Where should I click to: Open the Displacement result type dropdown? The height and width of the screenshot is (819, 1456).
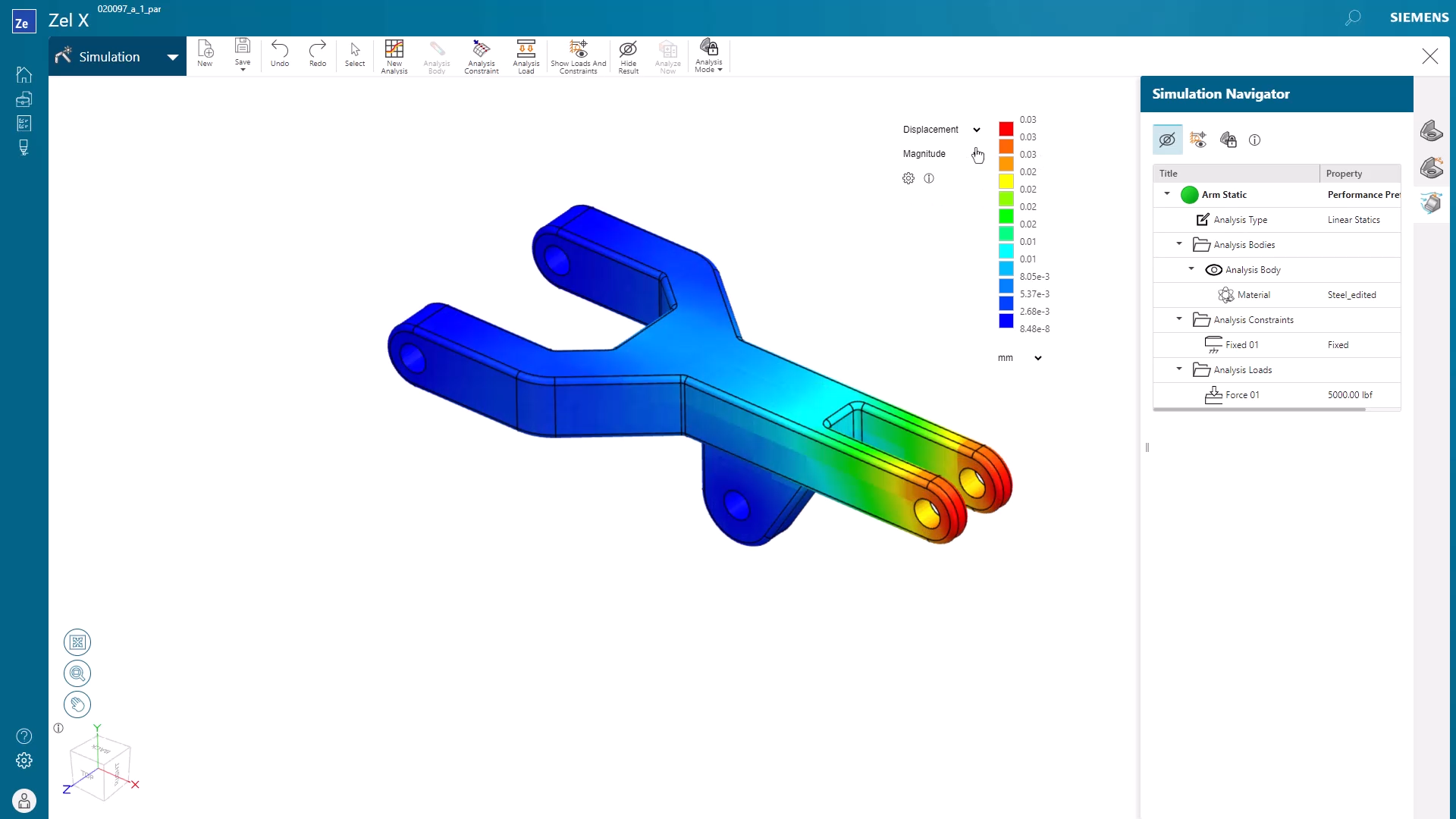pos(977,129)
